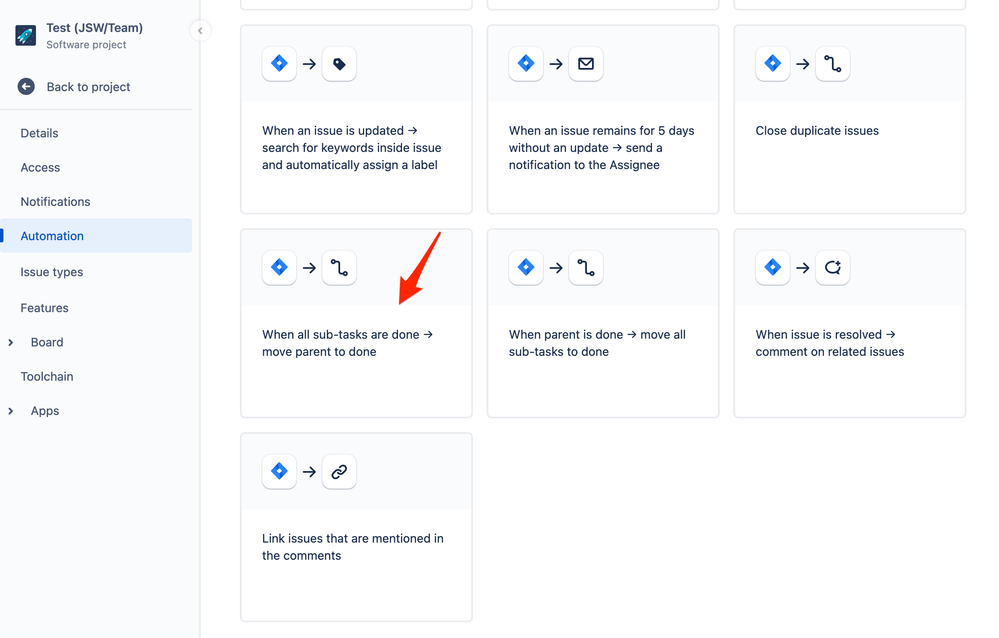Click the label icon on the keyword-assign template
The height and width of the screenshot is (638, 999).
339,63
